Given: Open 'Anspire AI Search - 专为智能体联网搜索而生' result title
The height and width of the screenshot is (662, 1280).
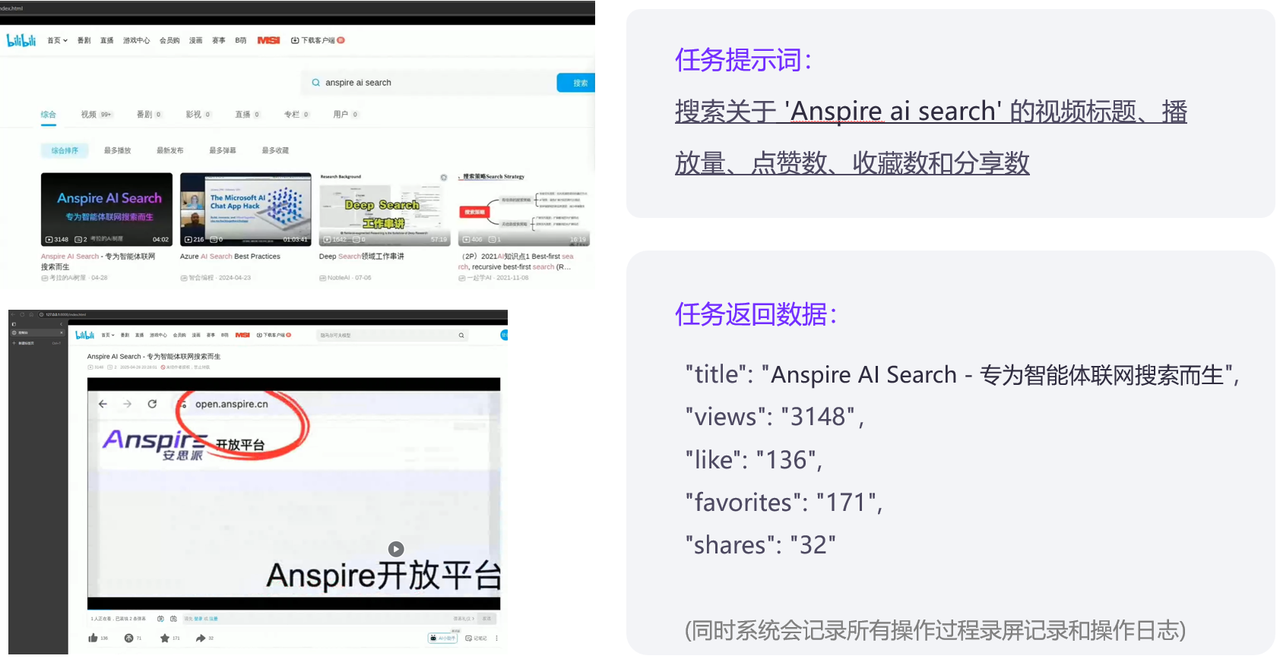Looking at the screenshot, I should (x=98, y=261).
